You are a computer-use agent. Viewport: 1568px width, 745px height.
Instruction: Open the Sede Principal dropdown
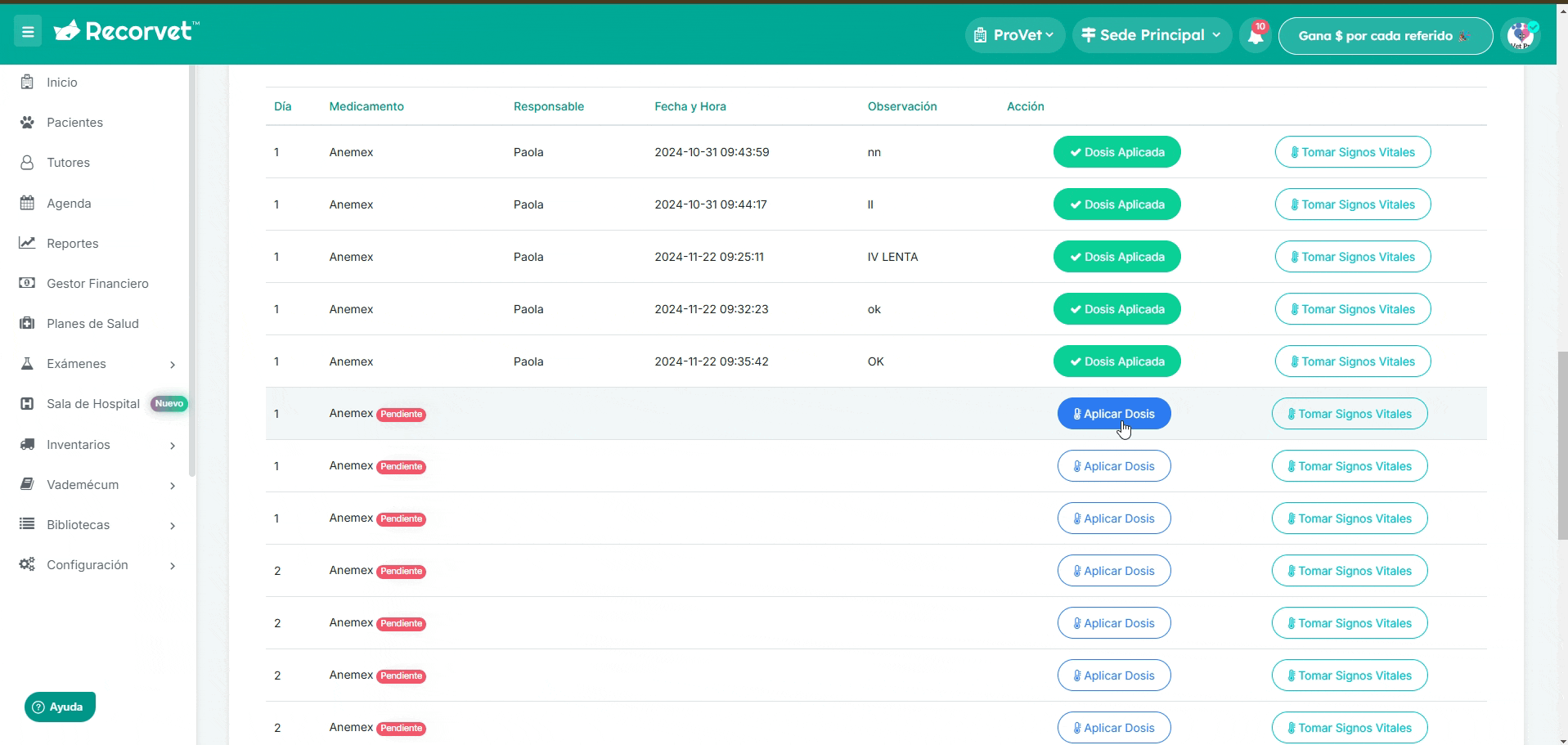pos(1152,35)
